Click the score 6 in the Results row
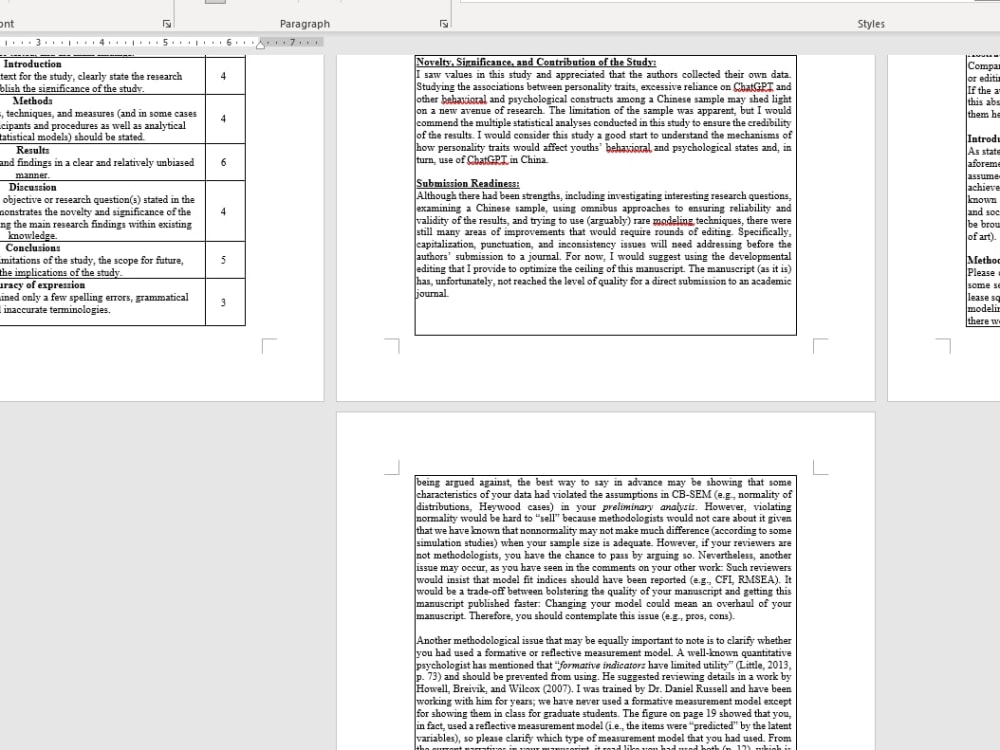 pyautogui.click(x=223, y=162)
